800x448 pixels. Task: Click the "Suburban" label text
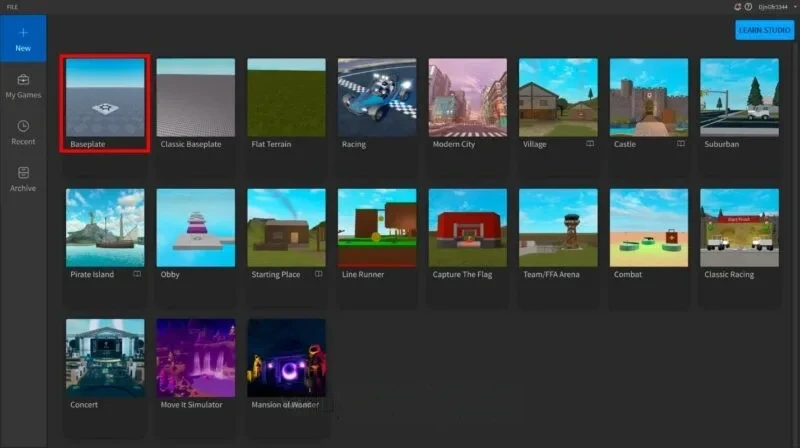721,144
